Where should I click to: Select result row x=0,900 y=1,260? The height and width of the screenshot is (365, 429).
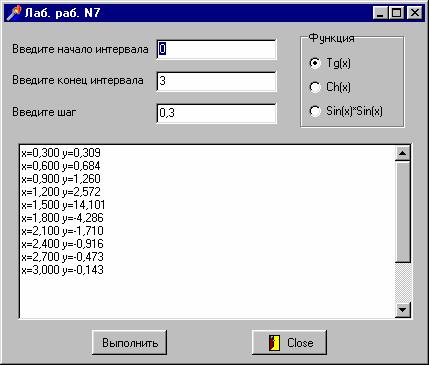tap(61, 179)
